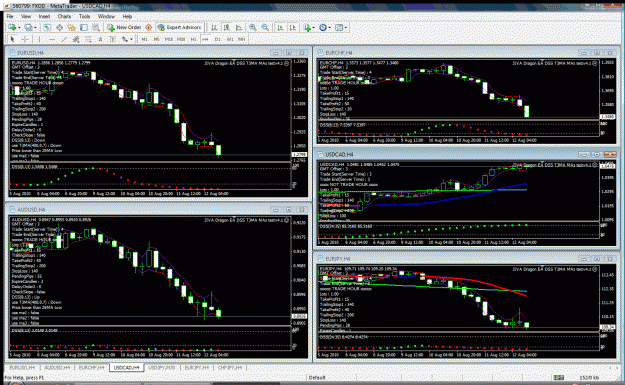Select the arrows drawing tool

coord(125,39)
